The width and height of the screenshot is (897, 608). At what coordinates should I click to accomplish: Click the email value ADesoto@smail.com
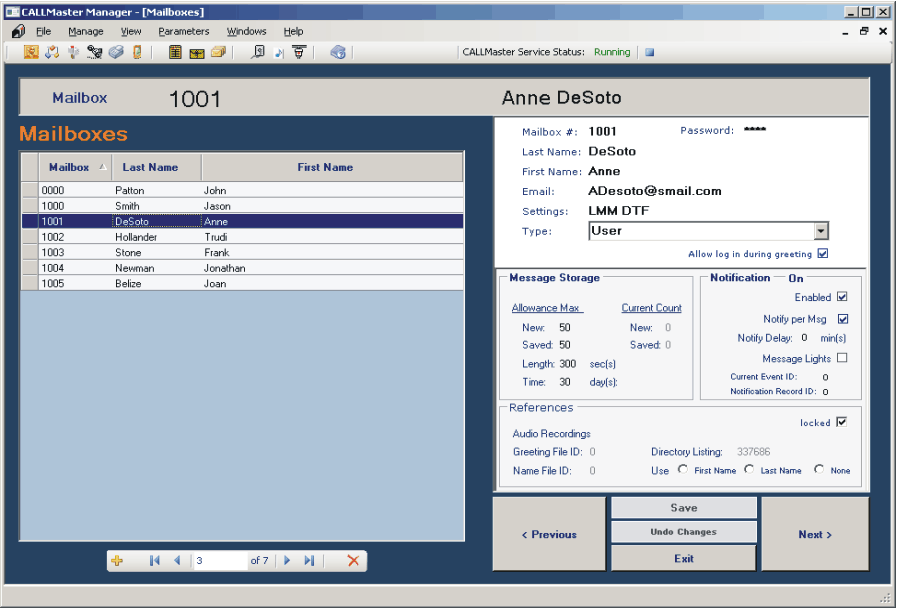pos(654,191)
